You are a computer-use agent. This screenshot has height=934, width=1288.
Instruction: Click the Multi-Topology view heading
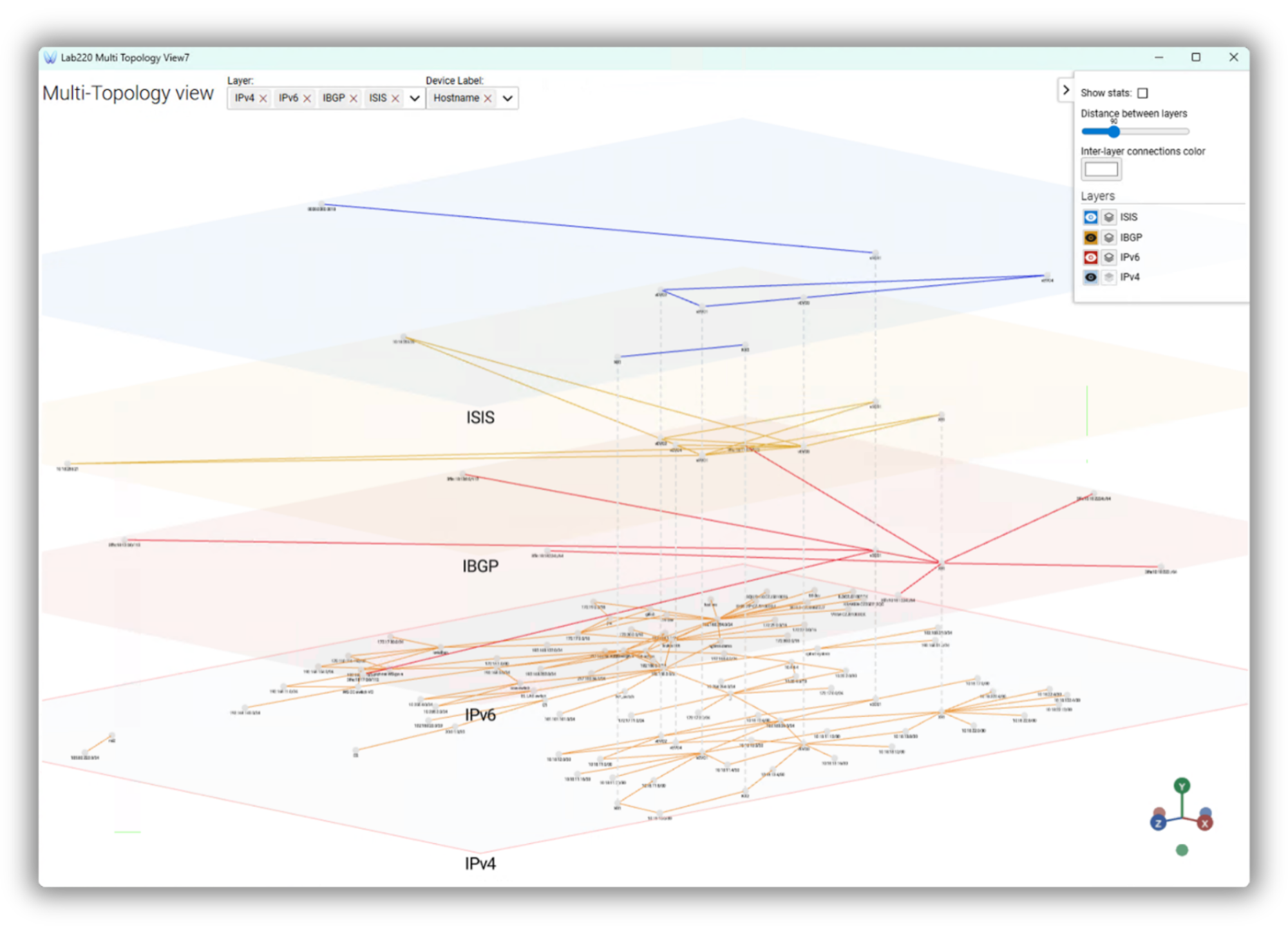tap(128, 93)
